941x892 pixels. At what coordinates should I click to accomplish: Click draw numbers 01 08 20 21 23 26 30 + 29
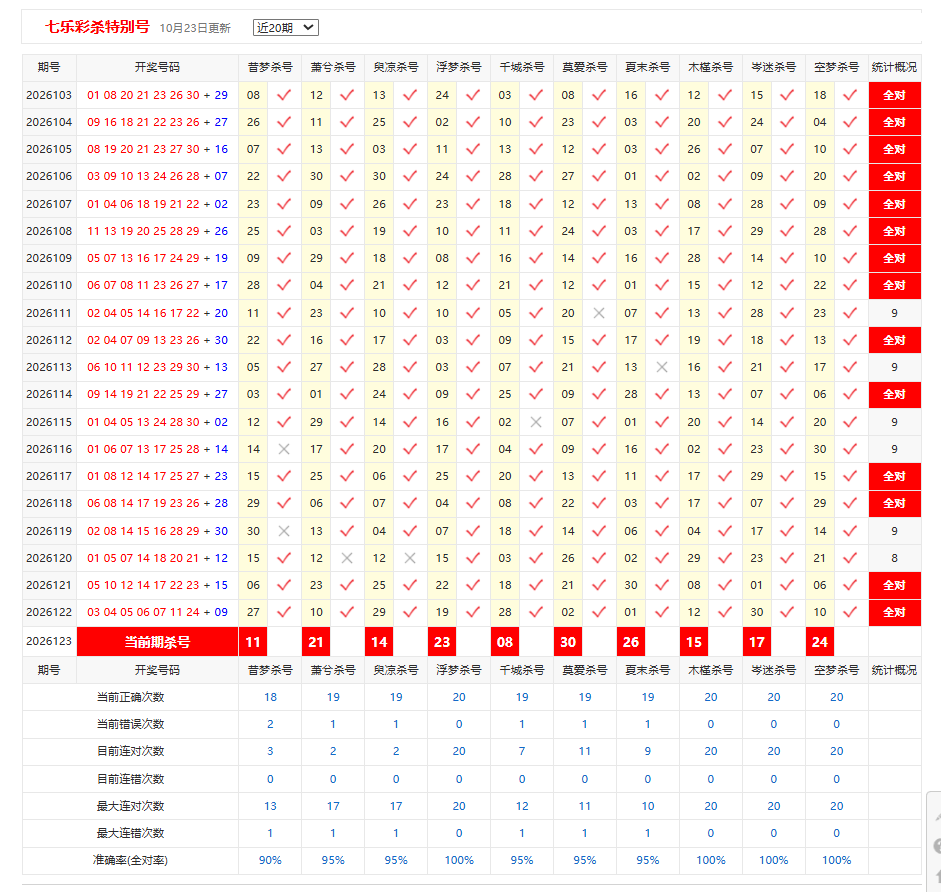[x=157, y=95]
